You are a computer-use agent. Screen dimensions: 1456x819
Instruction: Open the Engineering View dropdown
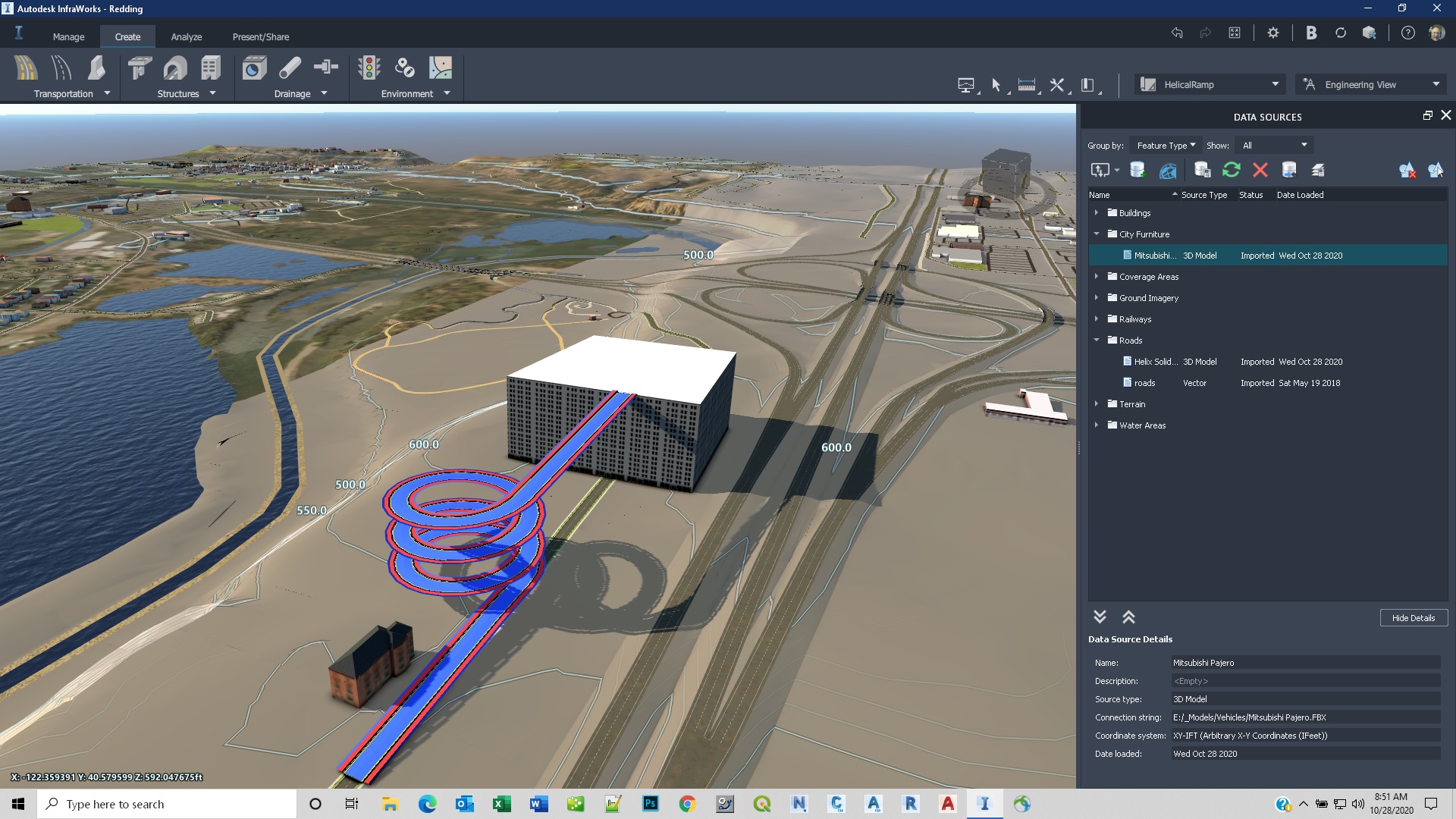1371,84
